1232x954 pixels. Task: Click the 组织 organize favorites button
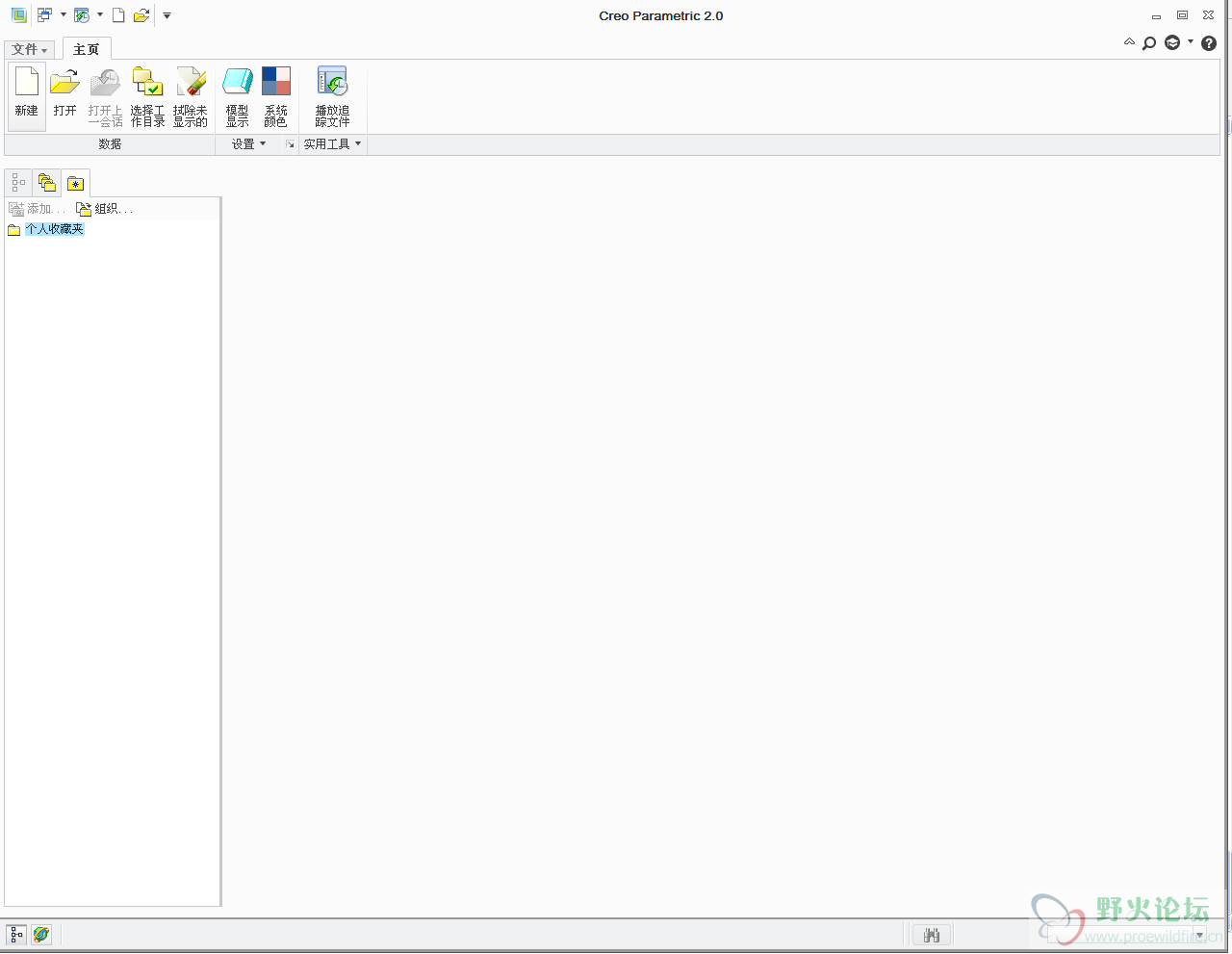tap(104, 209)
